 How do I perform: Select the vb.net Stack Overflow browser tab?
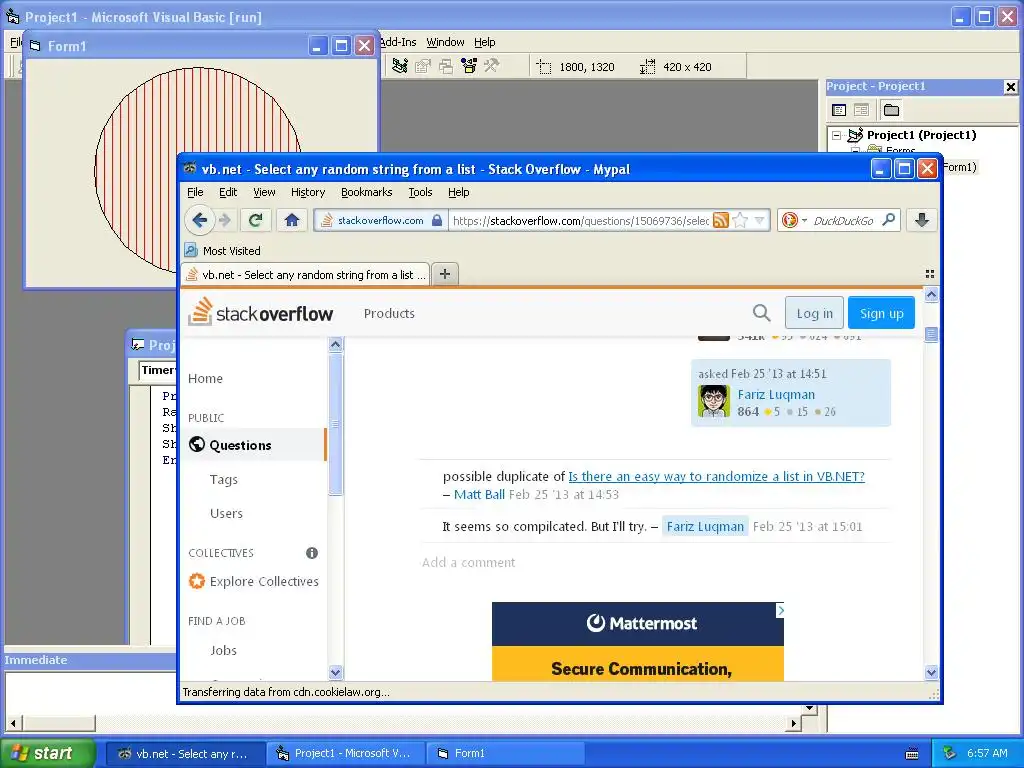tap(305, 274)
